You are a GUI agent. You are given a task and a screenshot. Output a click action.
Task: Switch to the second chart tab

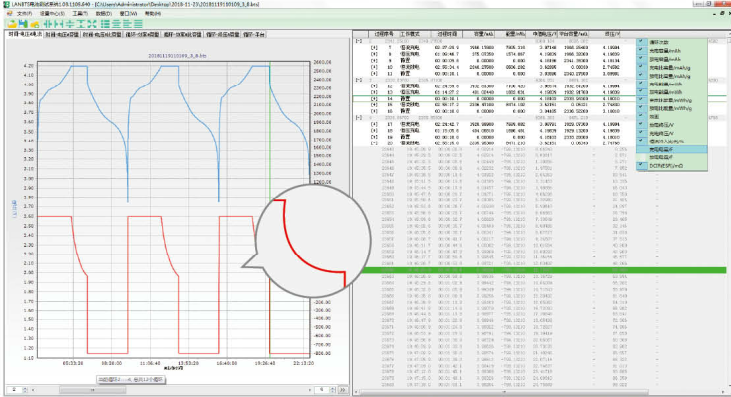(62, 34)
